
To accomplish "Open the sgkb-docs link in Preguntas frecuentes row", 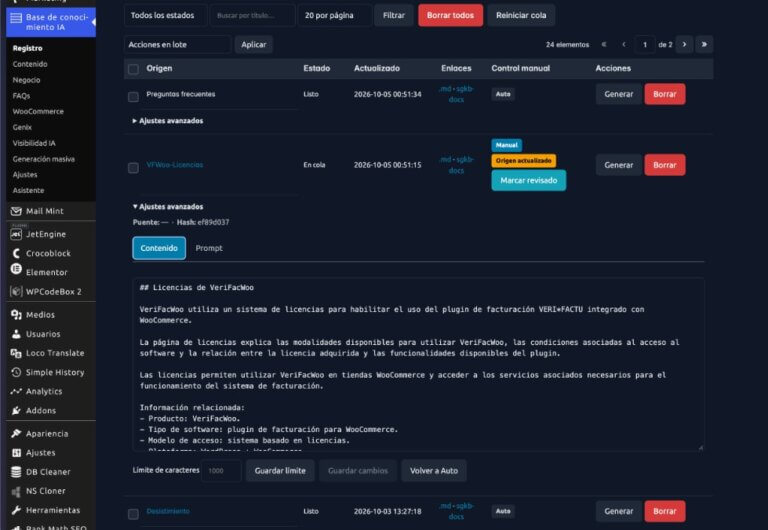I will coord(456,94).
